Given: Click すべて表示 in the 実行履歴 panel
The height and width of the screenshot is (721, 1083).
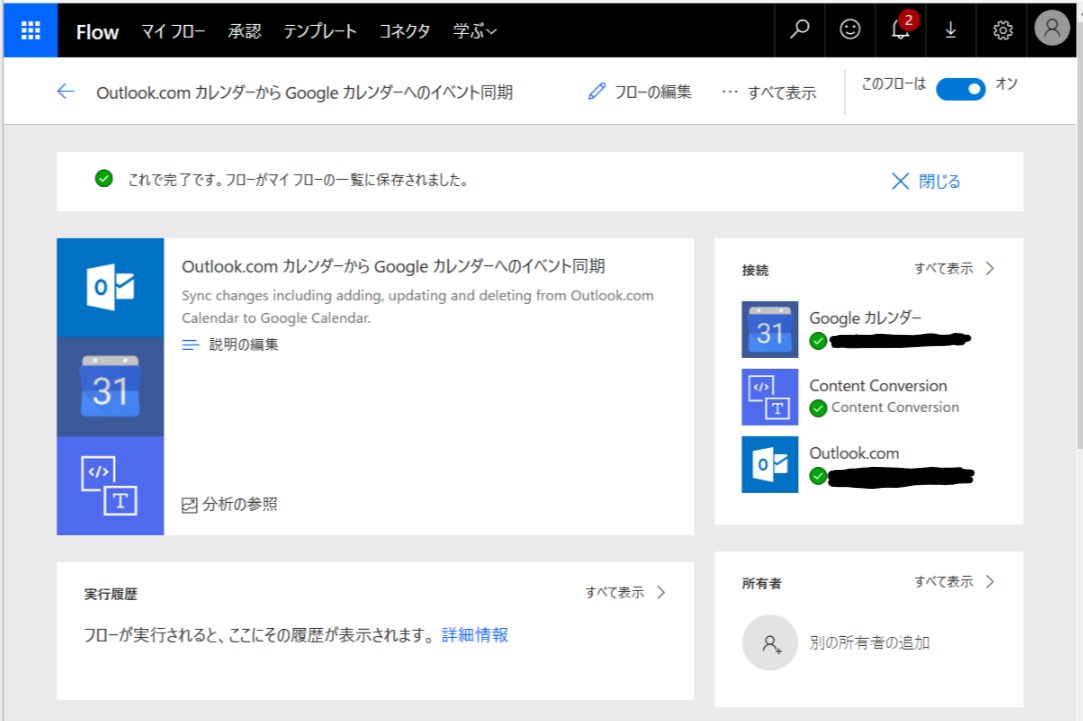Looking at the screenshot, I should pos(615,593).
